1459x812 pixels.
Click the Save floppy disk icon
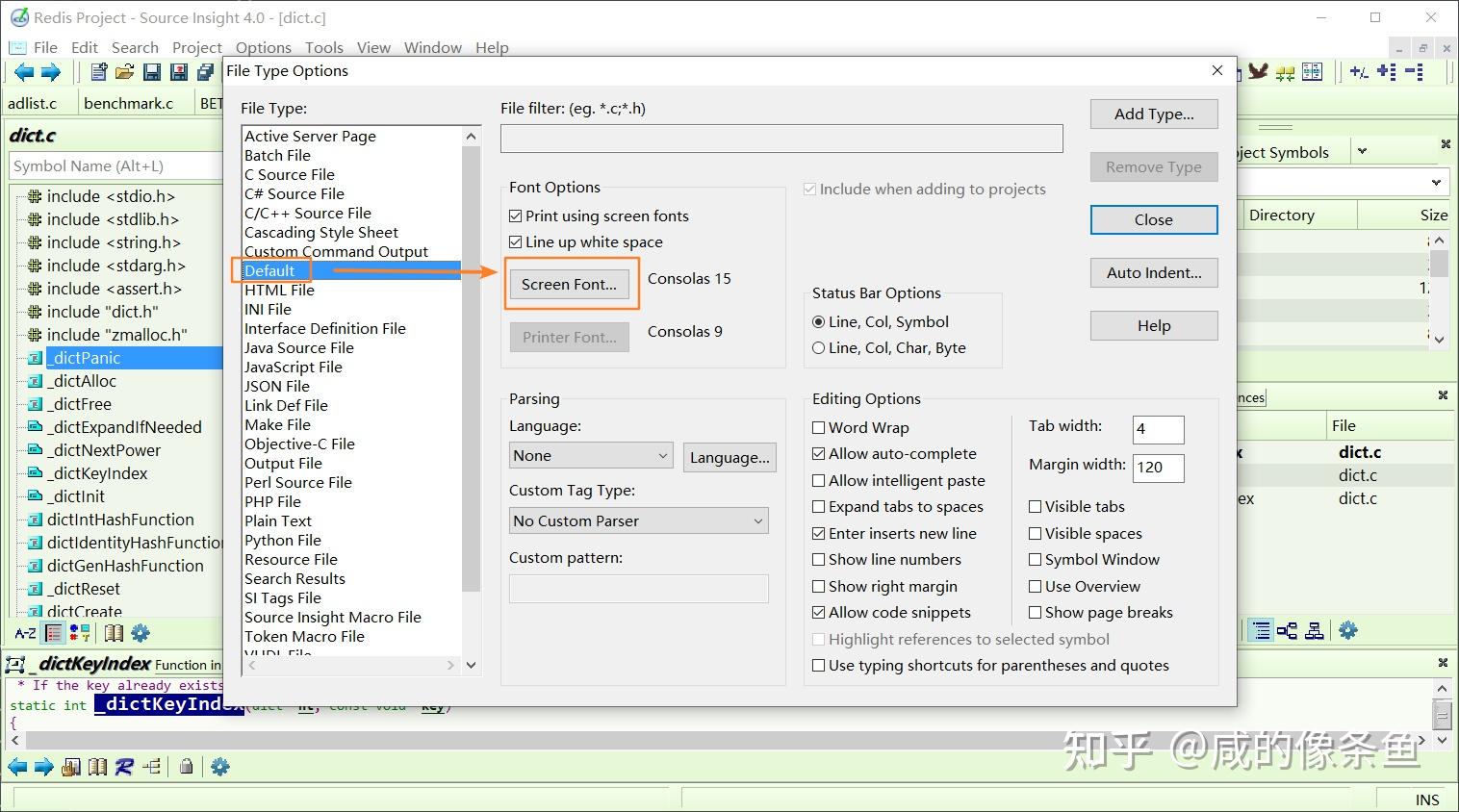tap(152, 72)
